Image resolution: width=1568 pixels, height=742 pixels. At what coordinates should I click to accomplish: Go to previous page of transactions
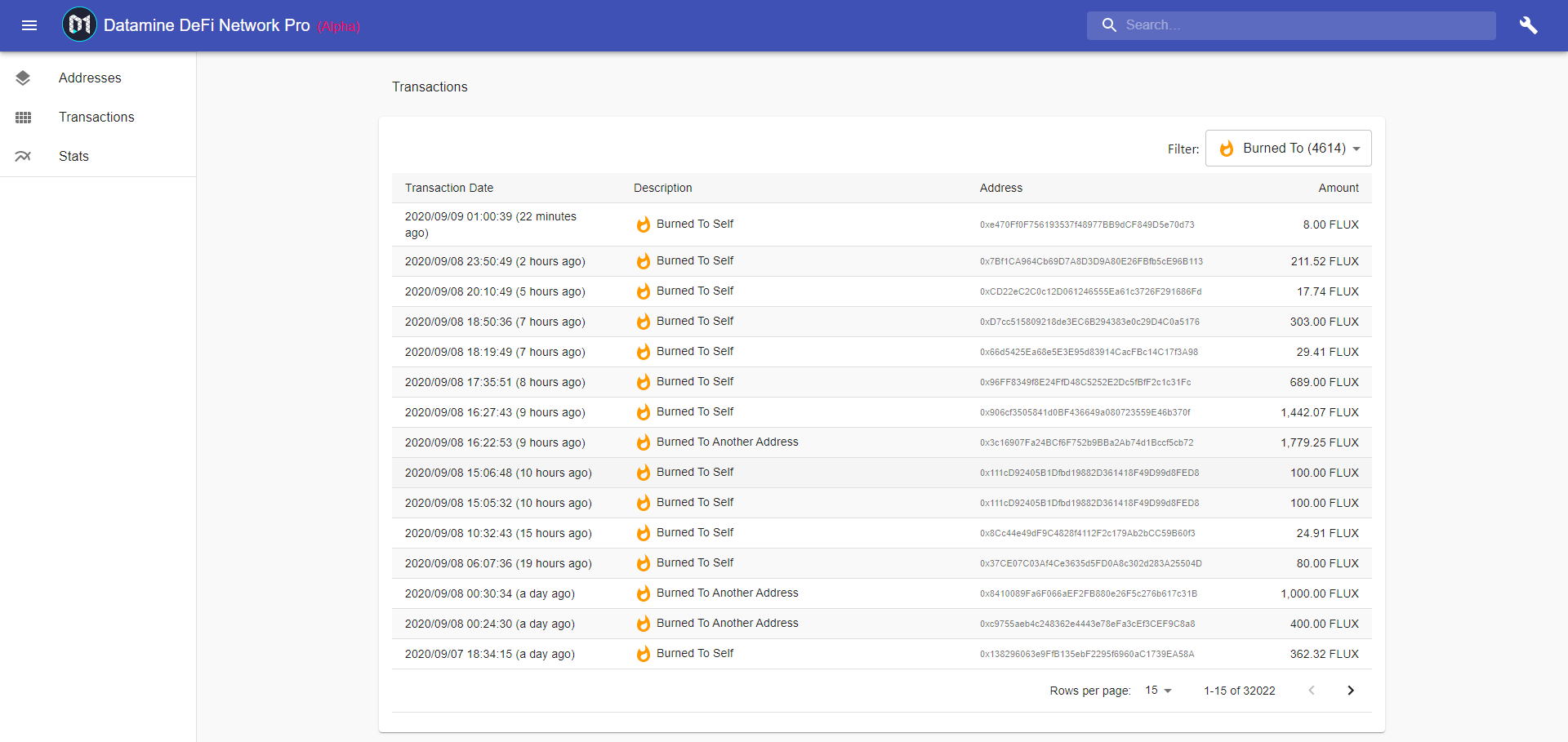coord(1312,691)
